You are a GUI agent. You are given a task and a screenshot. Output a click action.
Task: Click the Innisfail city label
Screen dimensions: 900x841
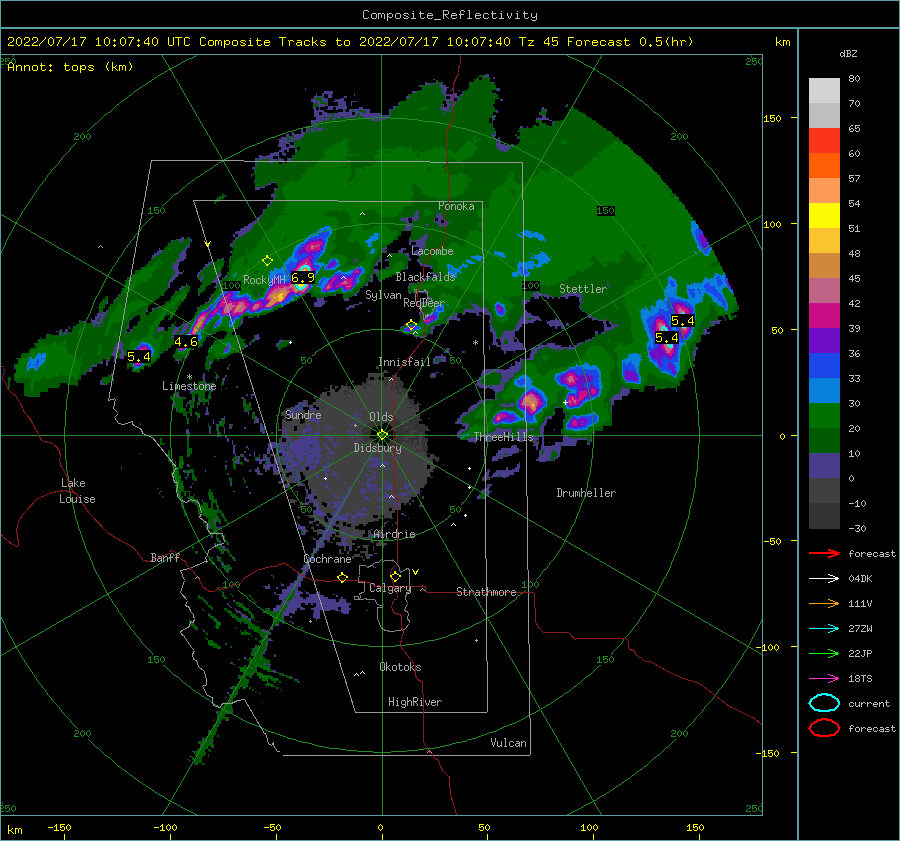coord(404,362)
